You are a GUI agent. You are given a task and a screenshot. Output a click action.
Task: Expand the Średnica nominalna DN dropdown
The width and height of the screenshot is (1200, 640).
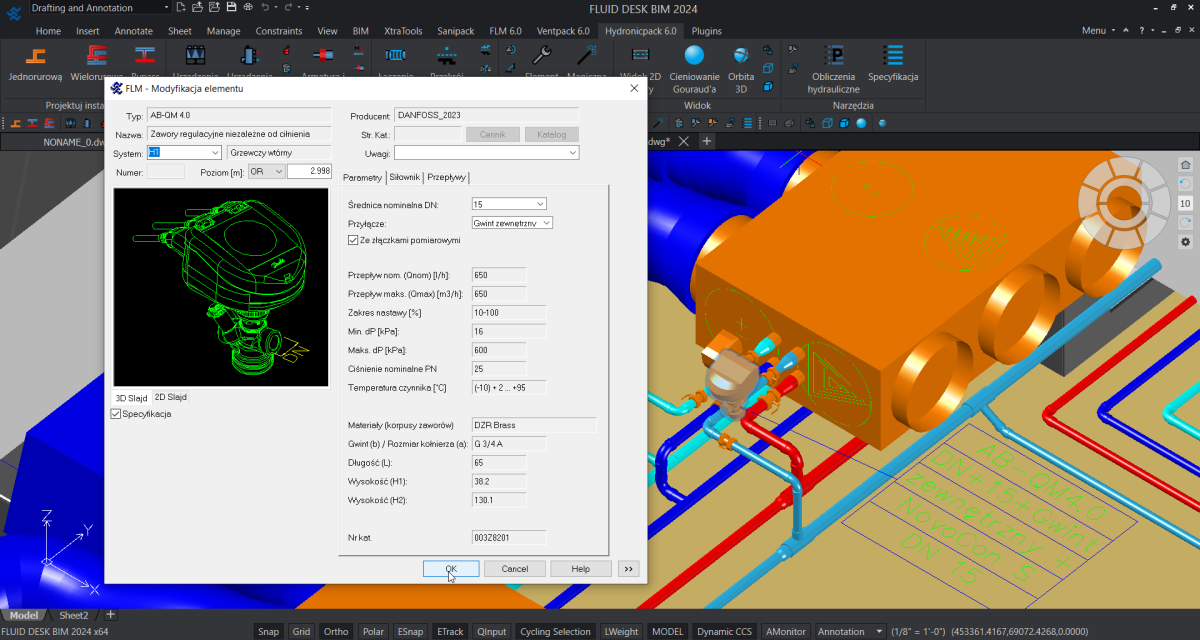[x=539, y=204]
